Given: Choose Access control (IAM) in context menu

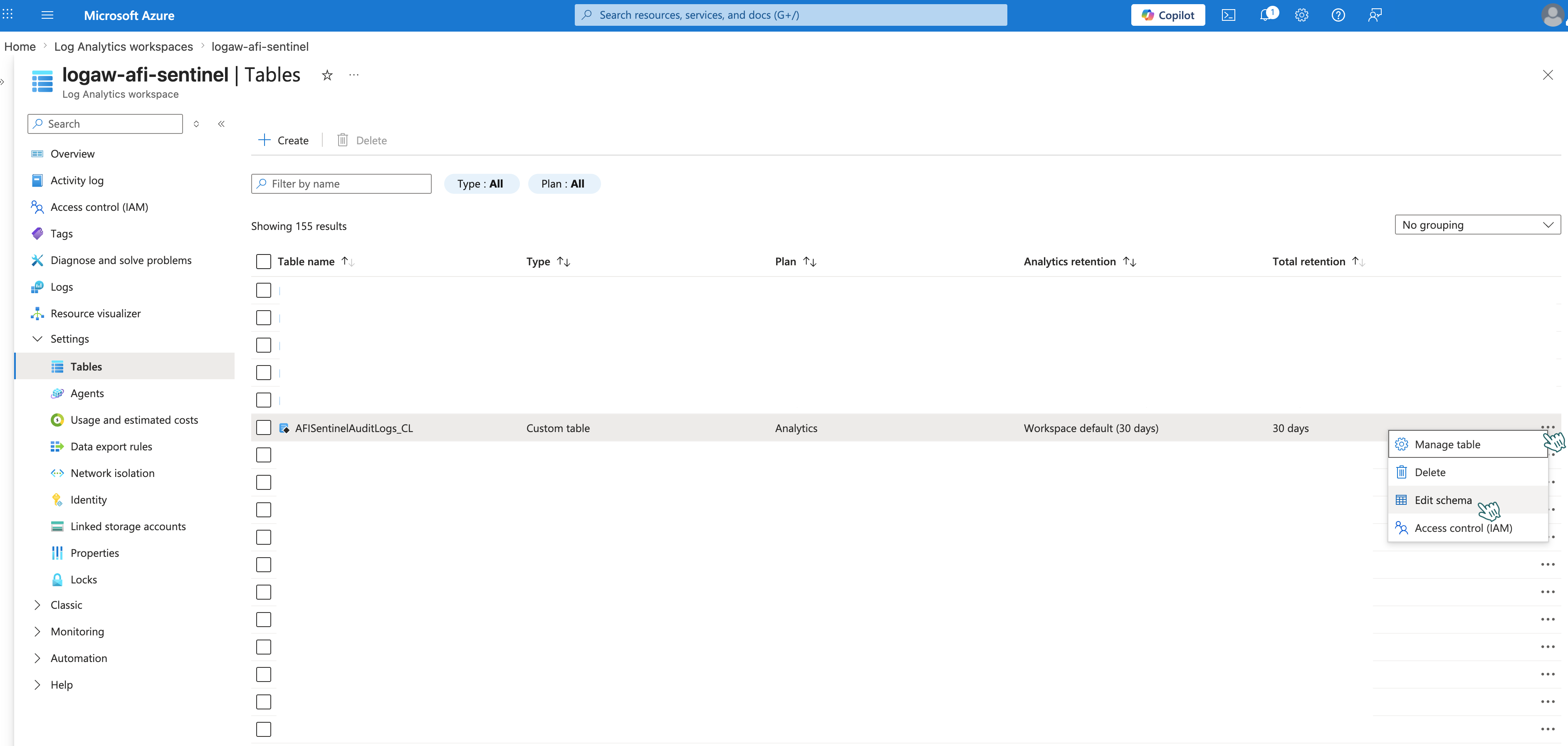Looking at the screenshot, I should (1468, 528).
